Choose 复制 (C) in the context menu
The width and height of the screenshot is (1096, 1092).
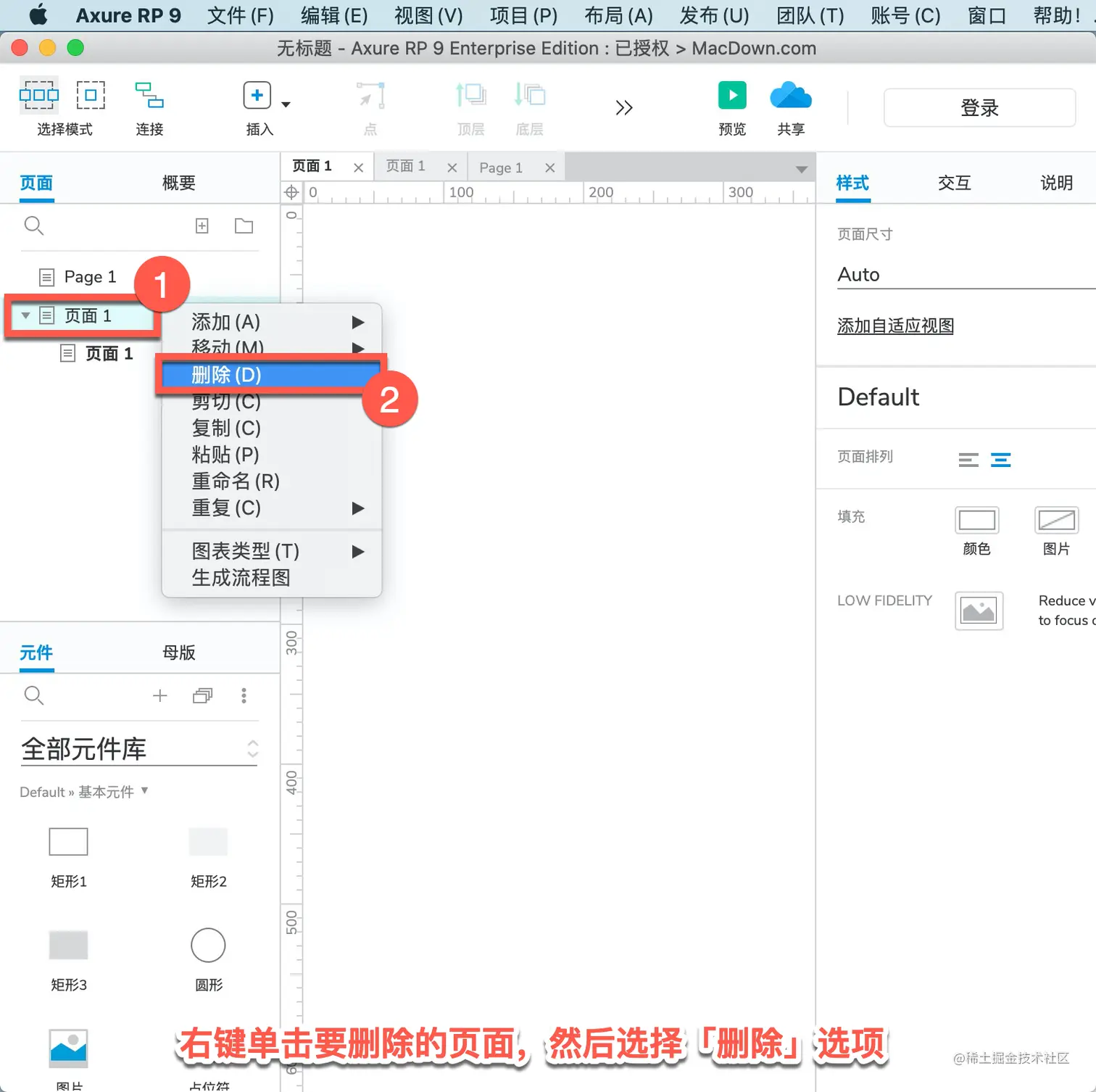pos(272,428)
